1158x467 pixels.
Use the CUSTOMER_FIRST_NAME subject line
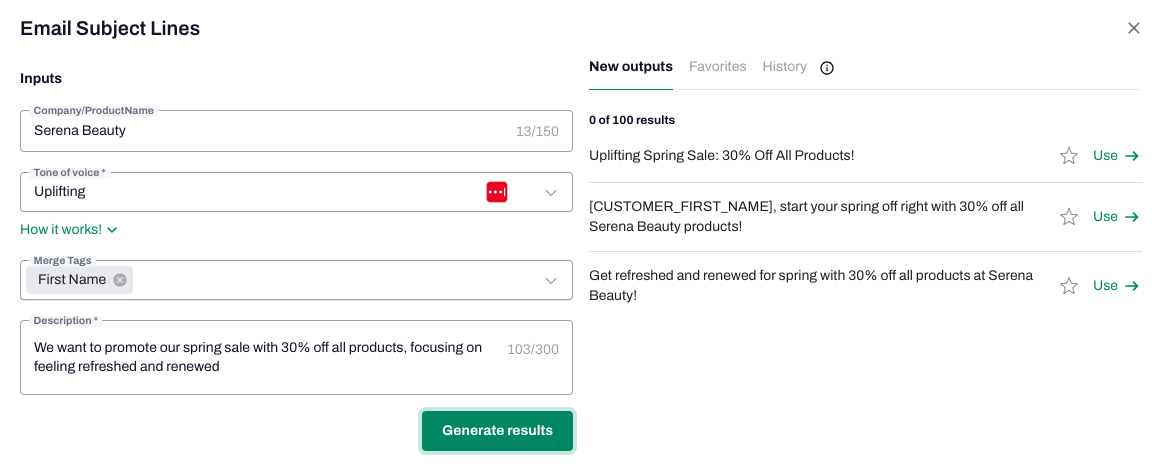tap(1116, 217)
